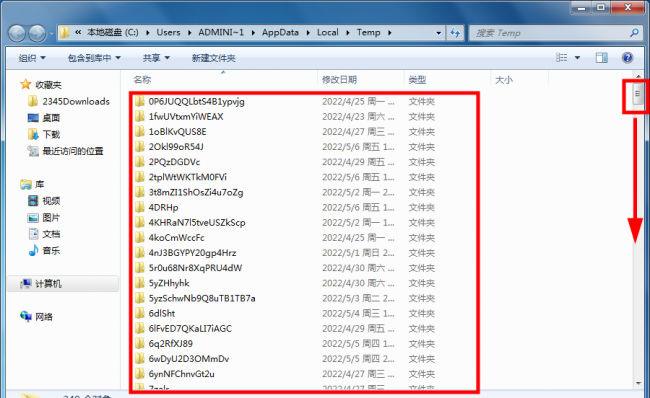Select folder 6ynNFChnvGt2u

pos(182,374)
